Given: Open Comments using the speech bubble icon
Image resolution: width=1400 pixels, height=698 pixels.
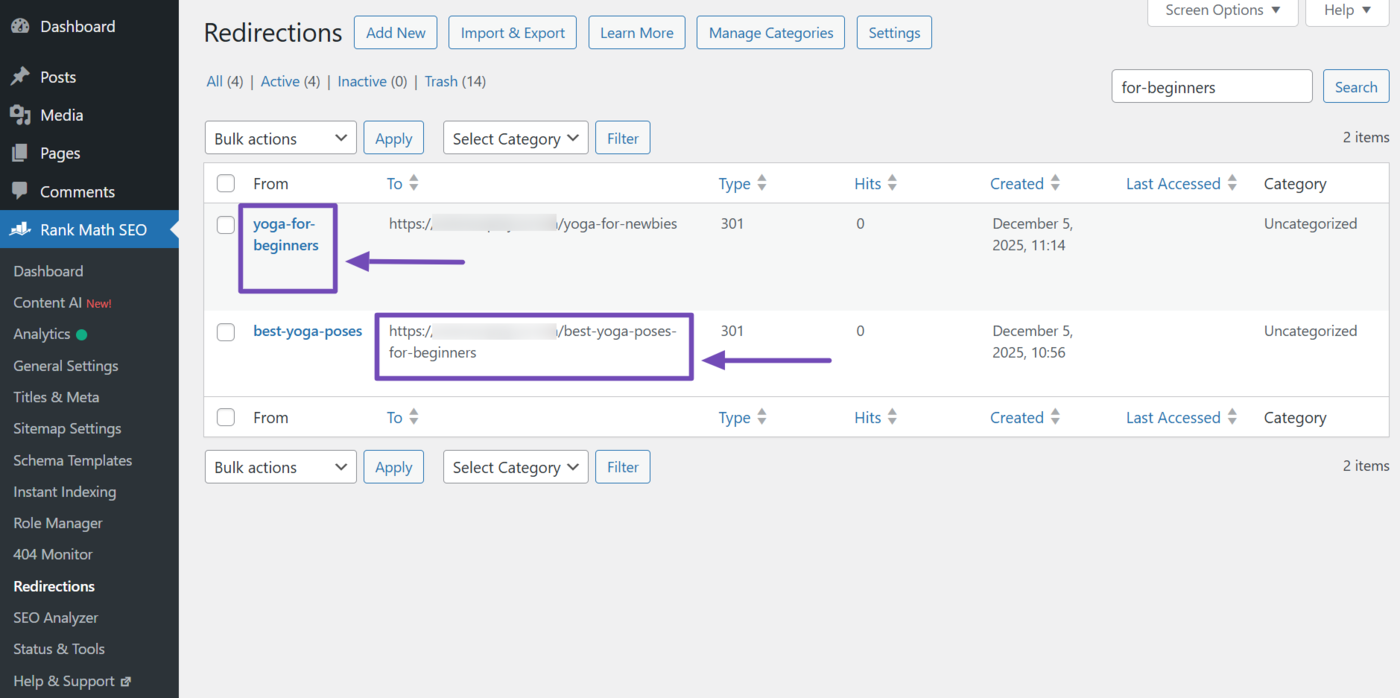Looking at the screenshot, I should click(x=21, y=191).
